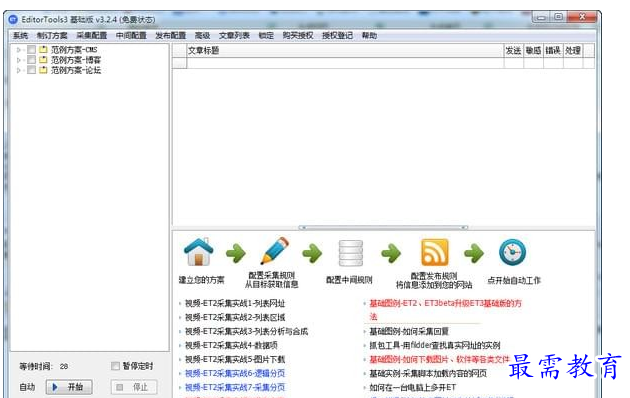Click the 等待时间 value 28

coord(64,366)
